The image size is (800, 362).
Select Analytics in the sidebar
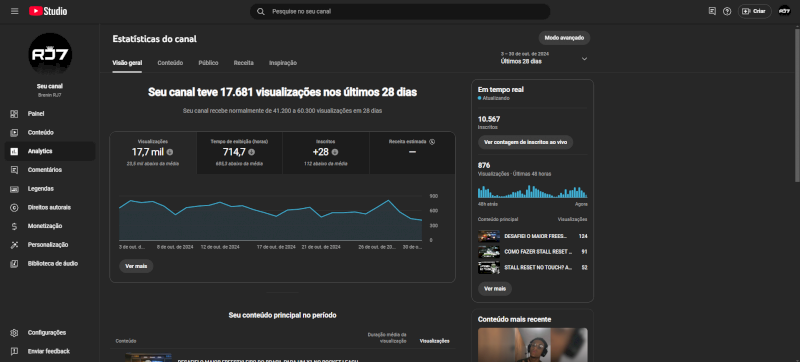point(50,151)
